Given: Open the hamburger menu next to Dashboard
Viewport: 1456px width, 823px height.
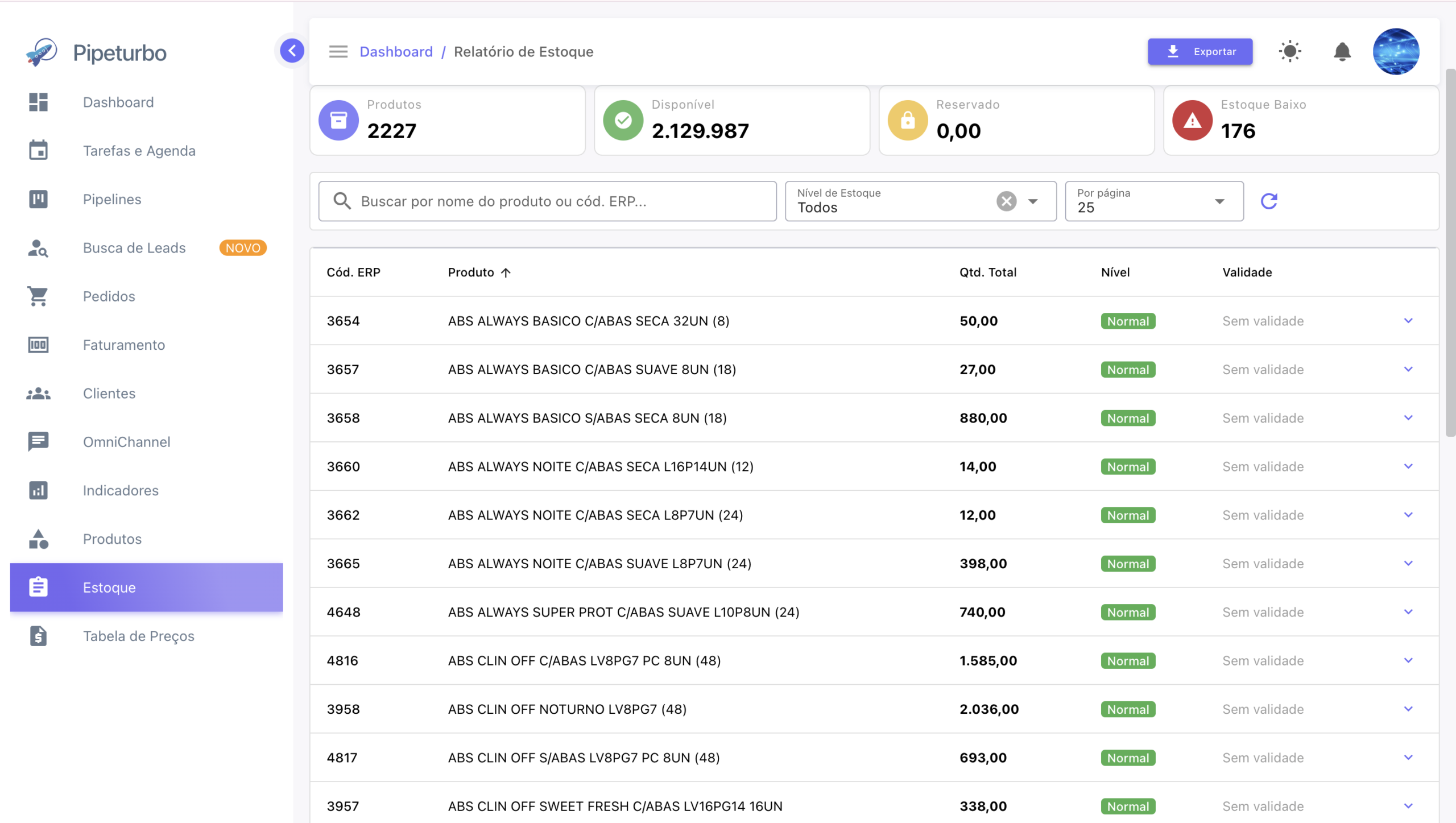Looking at the screenshot, I should point(338,52).
